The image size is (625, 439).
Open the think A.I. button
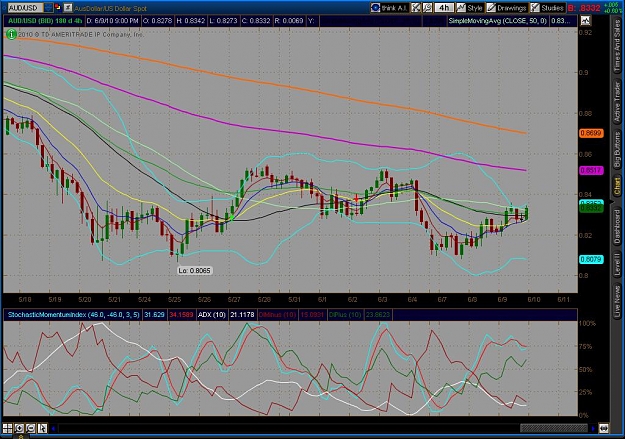[389, 8]
